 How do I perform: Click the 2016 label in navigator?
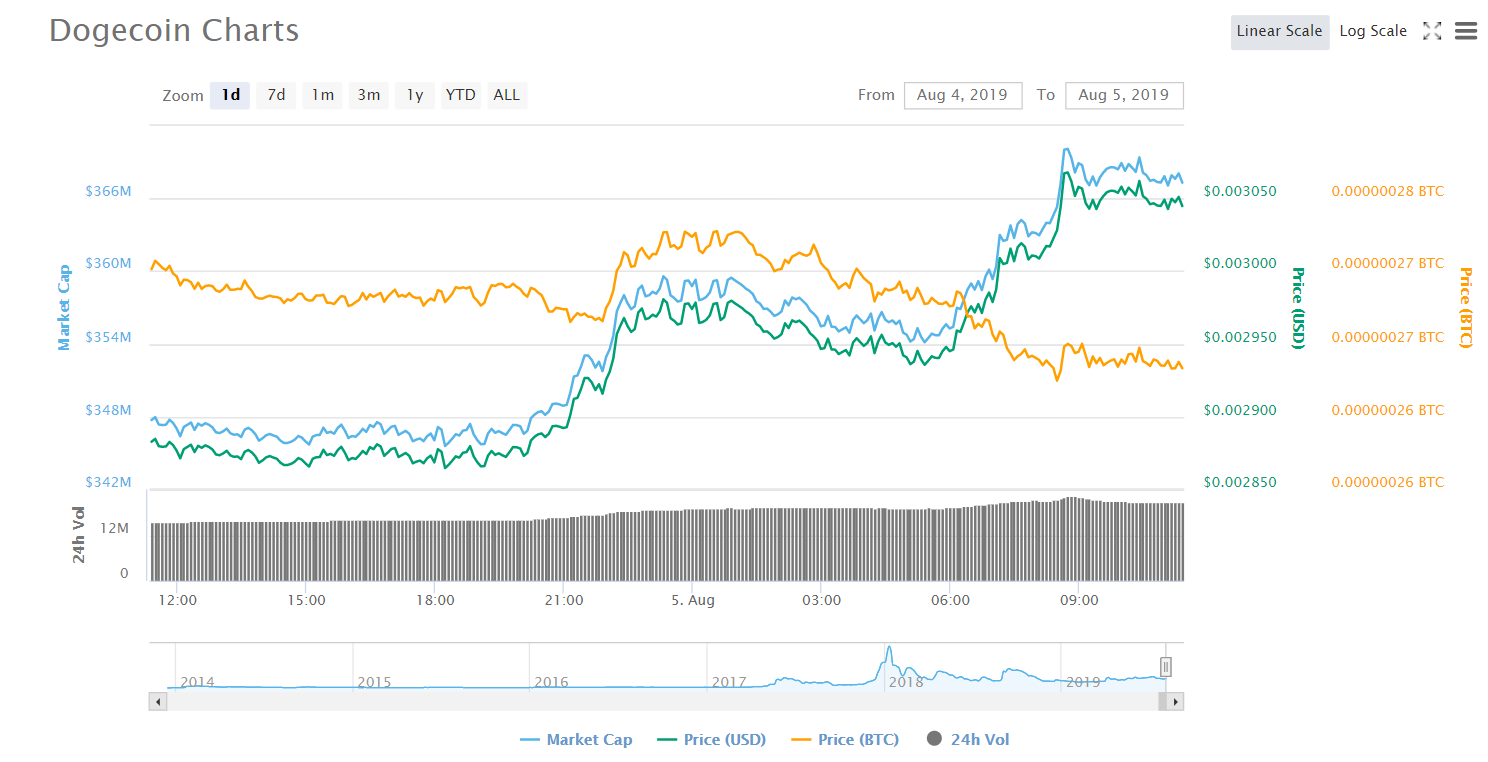coord(551,682)
